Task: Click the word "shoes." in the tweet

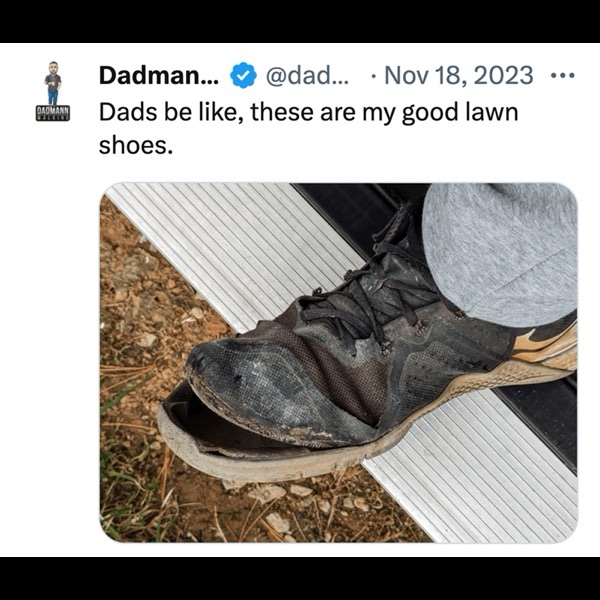Action: coord(135,146)
